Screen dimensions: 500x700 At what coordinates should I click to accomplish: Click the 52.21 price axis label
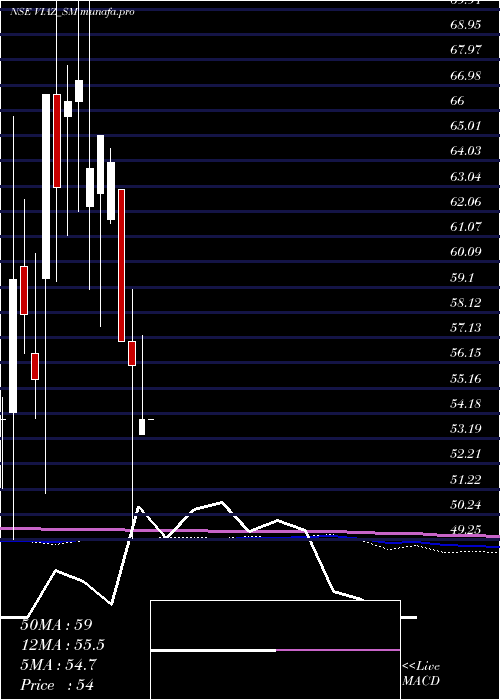(465, 454)
